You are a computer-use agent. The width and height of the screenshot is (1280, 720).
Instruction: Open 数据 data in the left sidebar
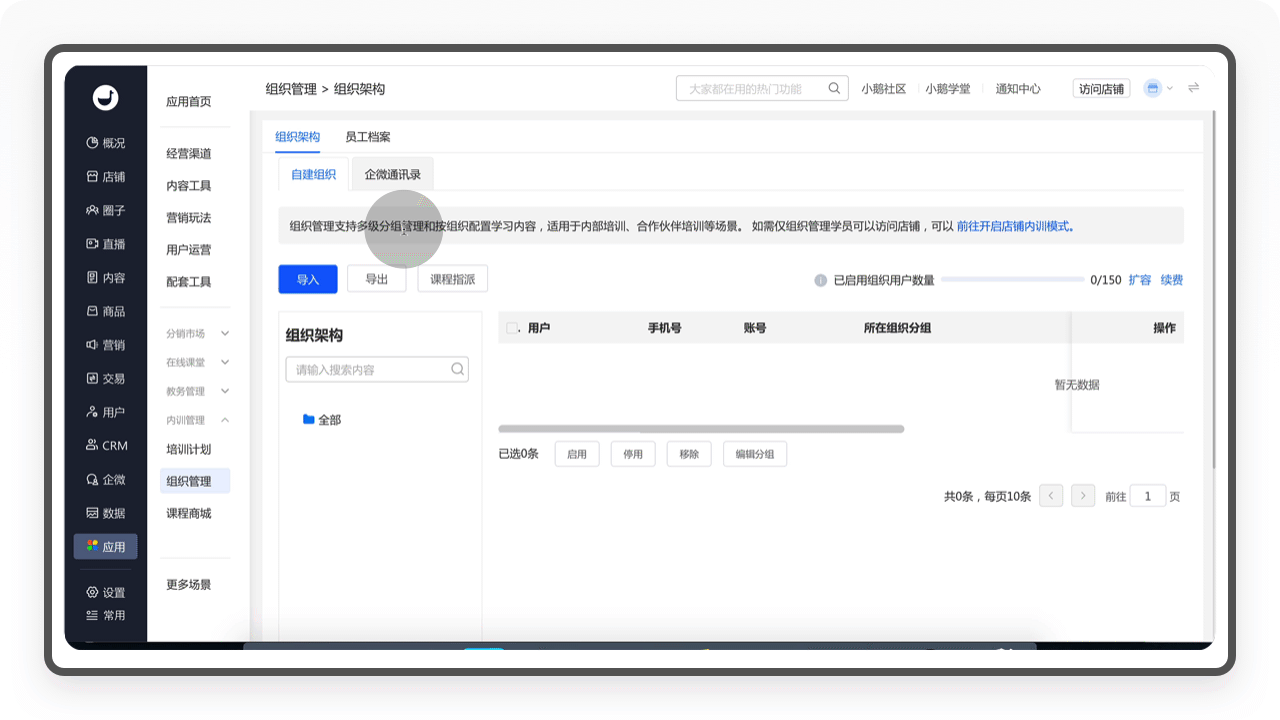click(106, 513)
